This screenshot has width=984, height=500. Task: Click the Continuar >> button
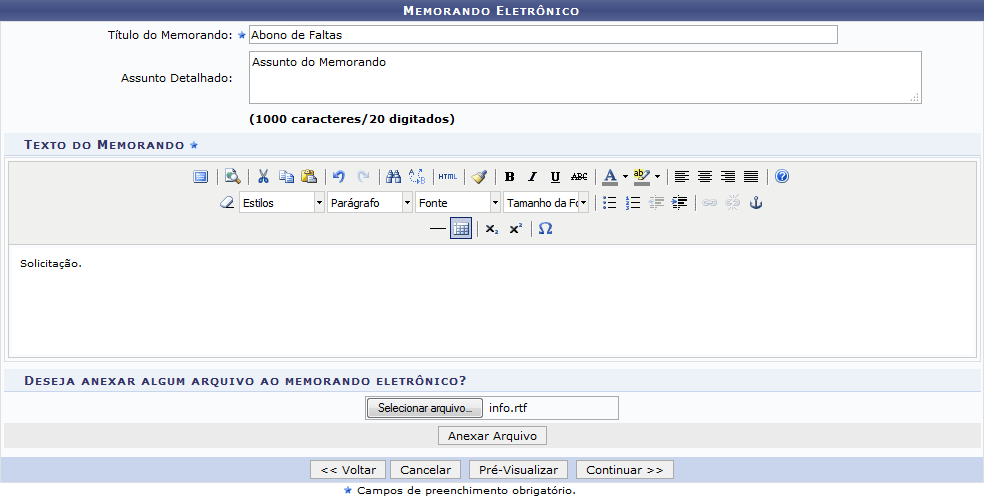pos(624,470)
